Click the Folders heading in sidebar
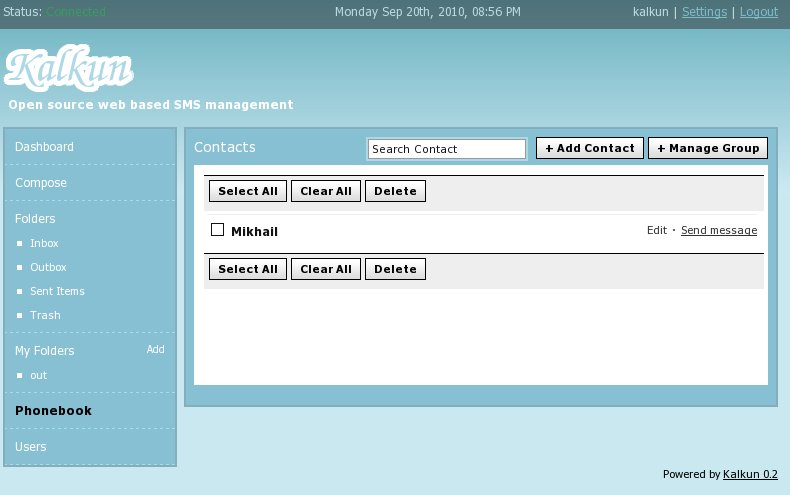The image size is (790, 495). 35,218
